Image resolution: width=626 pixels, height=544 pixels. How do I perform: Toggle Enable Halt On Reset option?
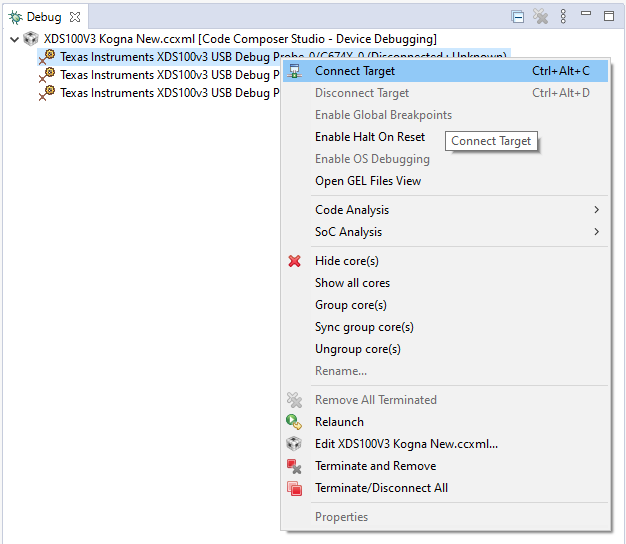369,137
